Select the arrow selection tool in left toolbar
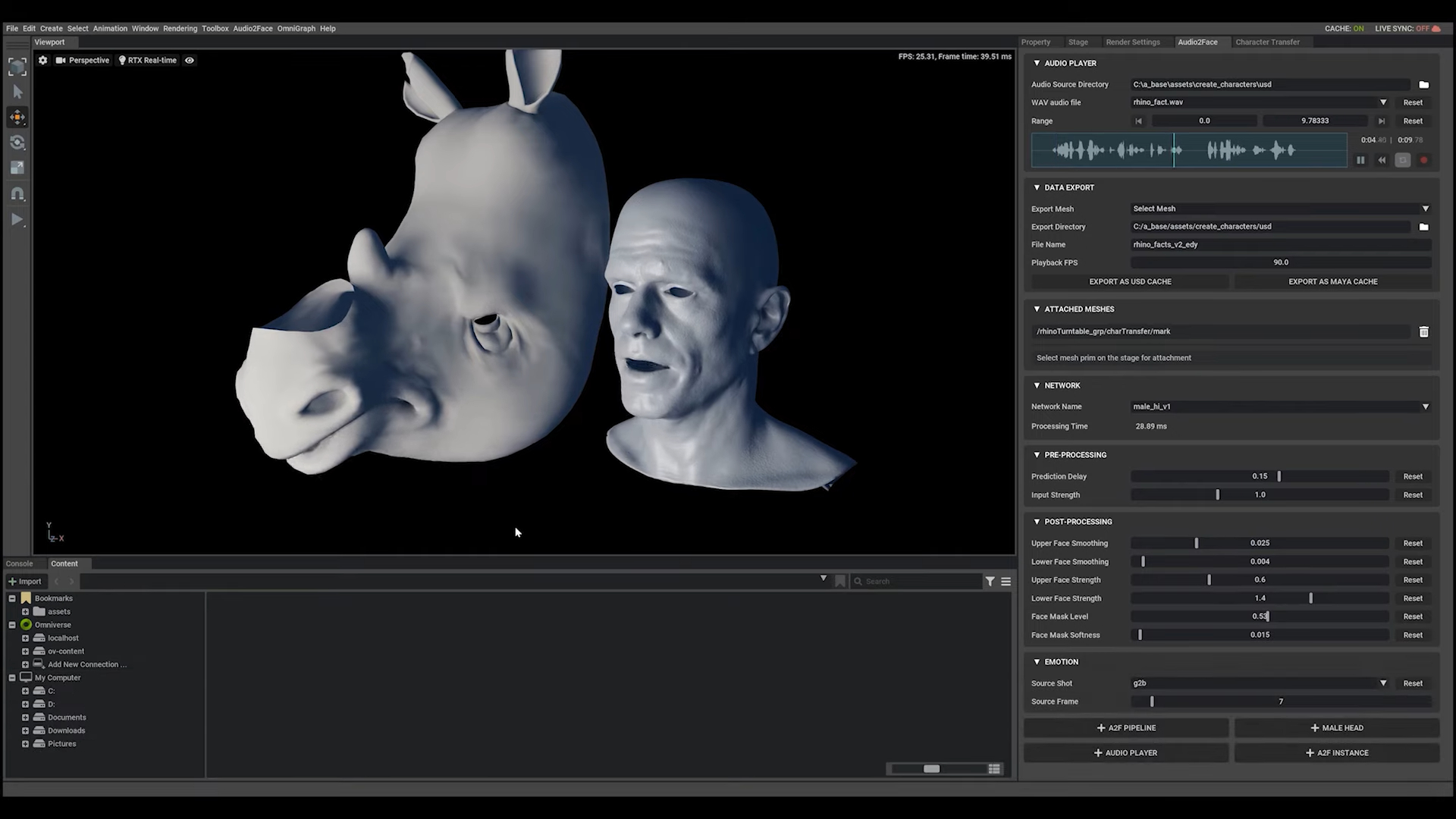Viewport: 1456px width, 819px height. coord(17,92)
